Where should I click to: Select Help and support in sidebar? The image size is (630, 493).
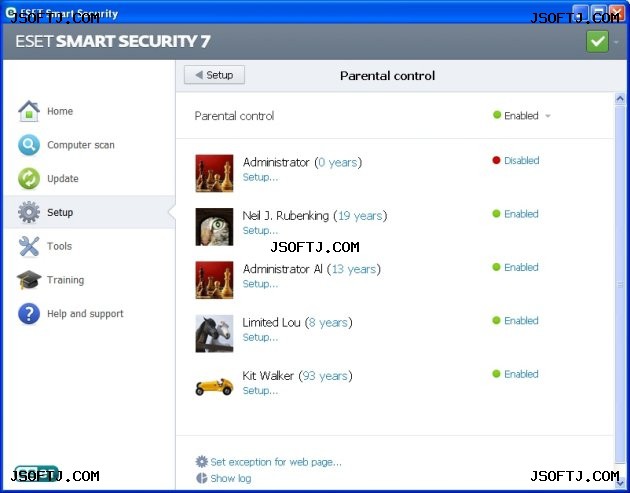point(85,313)
